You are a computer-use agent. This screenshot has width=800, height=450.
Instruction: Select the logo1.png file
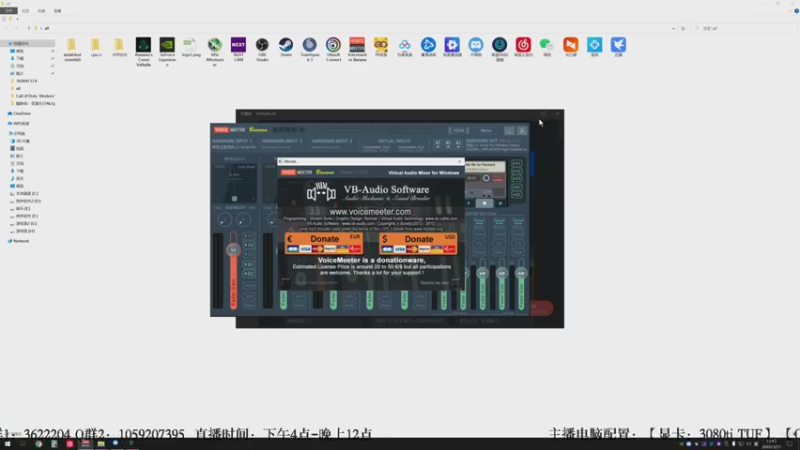click(191, 47)
